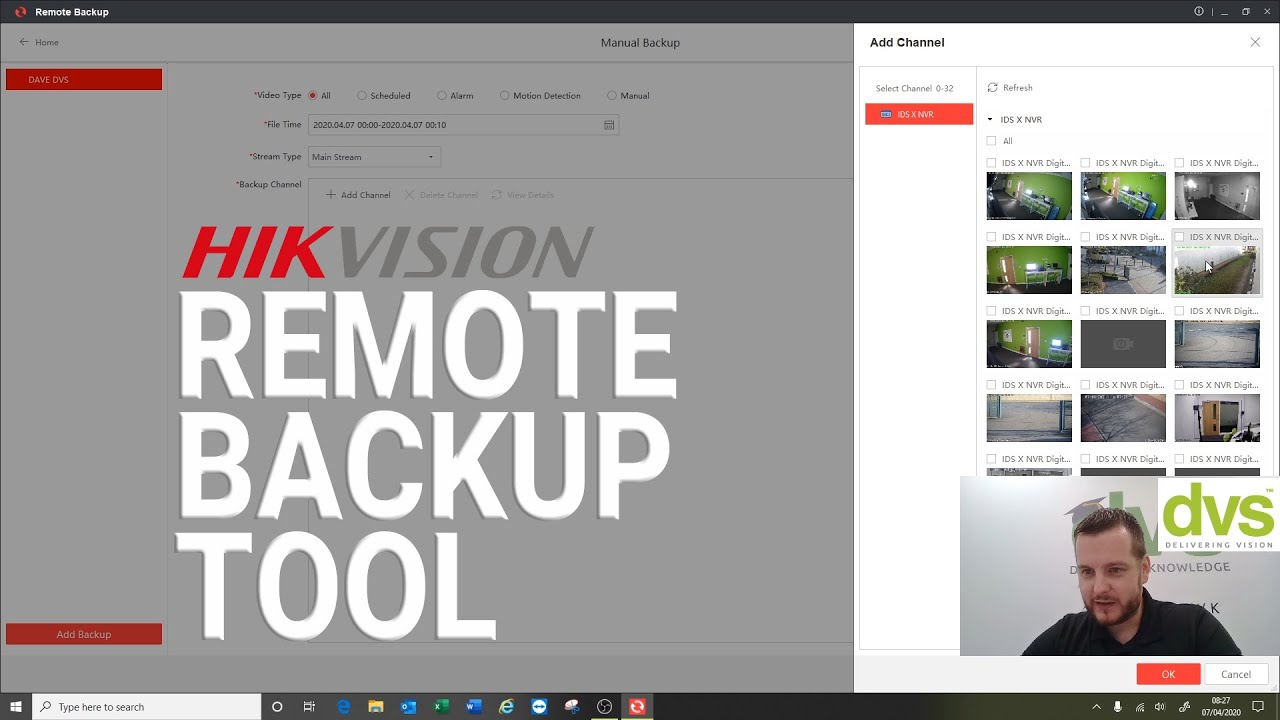Open the taskbar clock and date
Screen dimensions: 1280x720
(x=1220, y=707)
